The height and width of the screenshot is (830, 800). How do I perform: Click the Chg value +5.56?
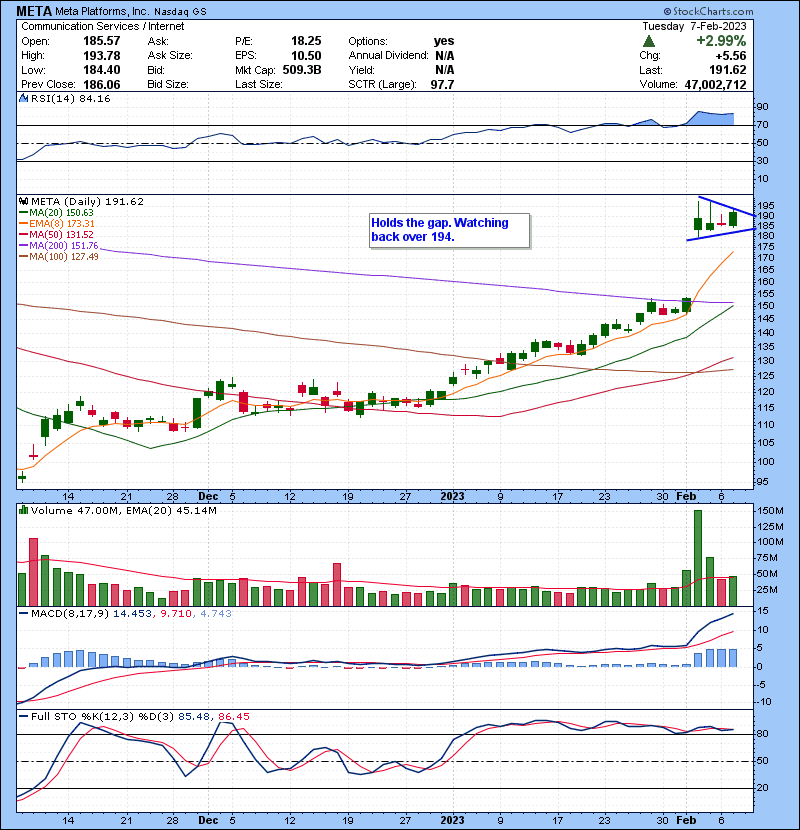(x=731, y=56)
